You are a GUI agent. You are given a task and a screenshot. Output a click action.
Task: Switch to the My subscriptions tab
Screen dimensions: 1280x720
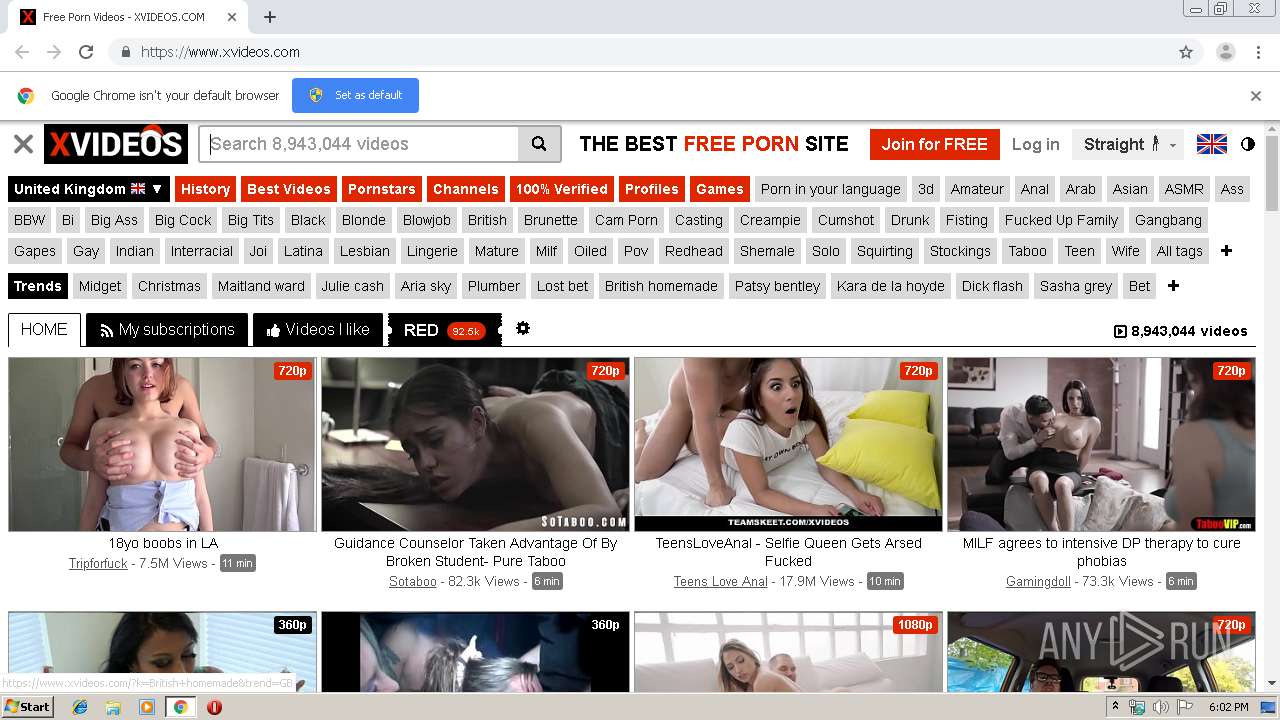(x=167, y=329)
